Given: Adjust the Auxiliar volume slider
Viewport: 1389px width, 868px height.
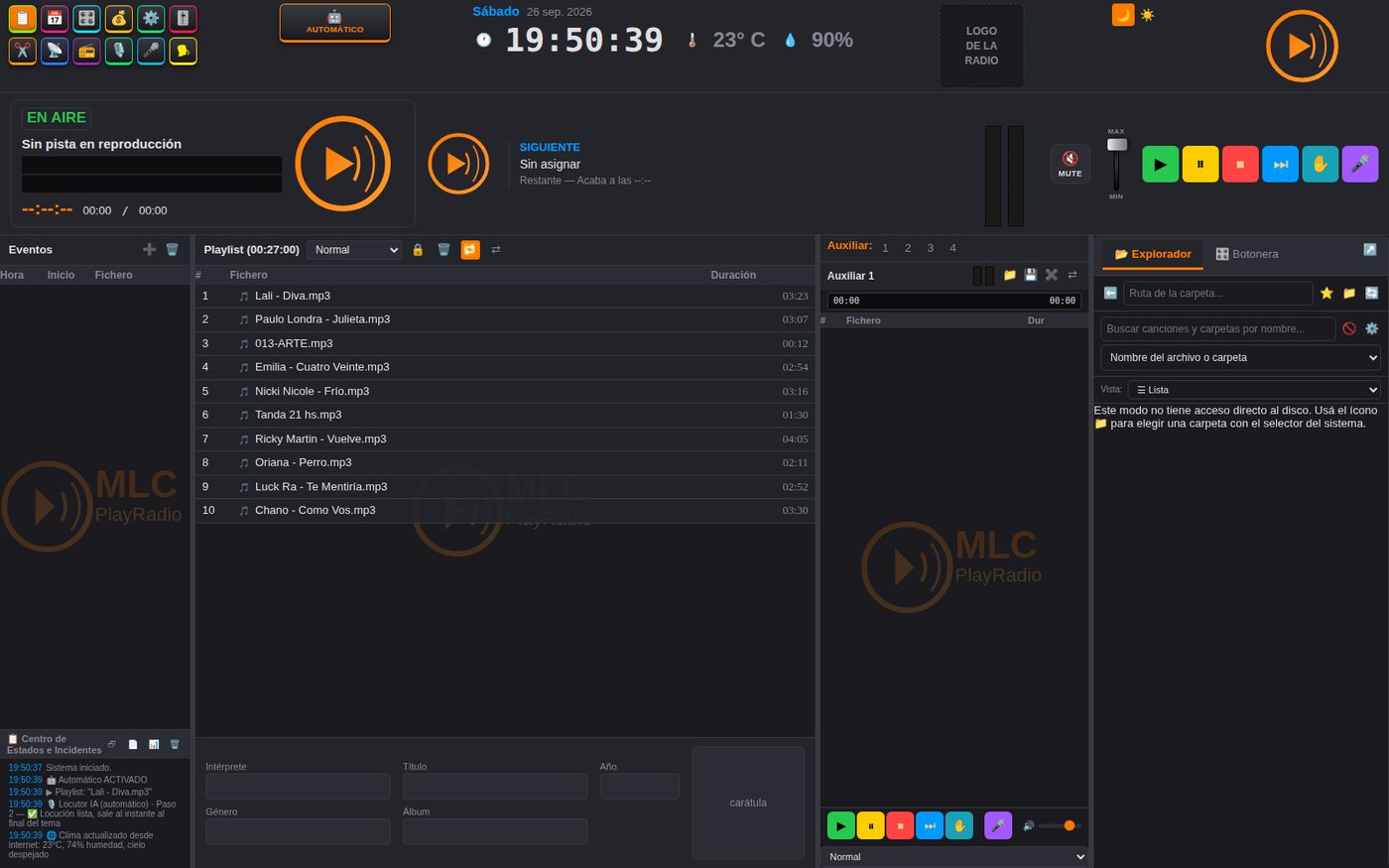Looking at the screenshot, I should click(1060, 825).
